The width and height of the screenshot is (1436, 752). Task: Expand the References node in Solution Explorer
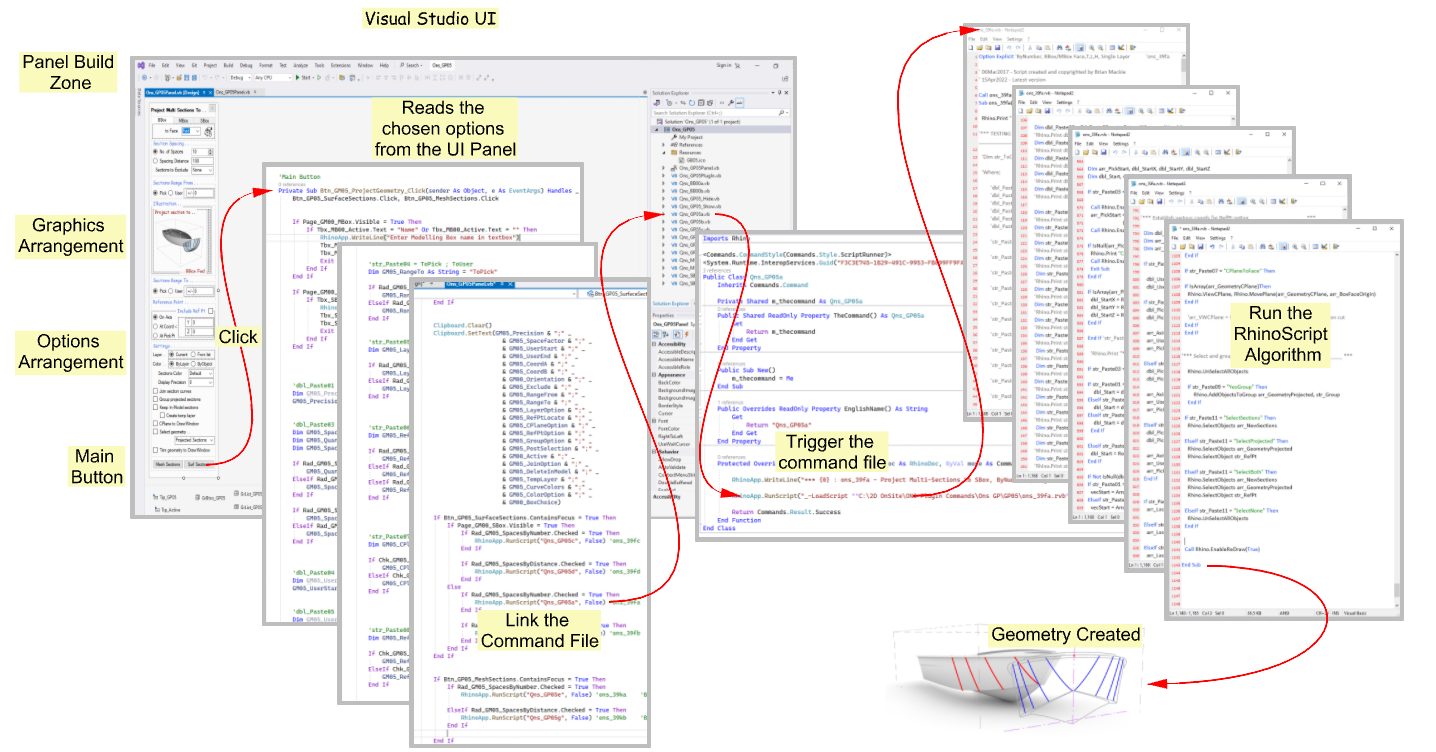point(663,145)
